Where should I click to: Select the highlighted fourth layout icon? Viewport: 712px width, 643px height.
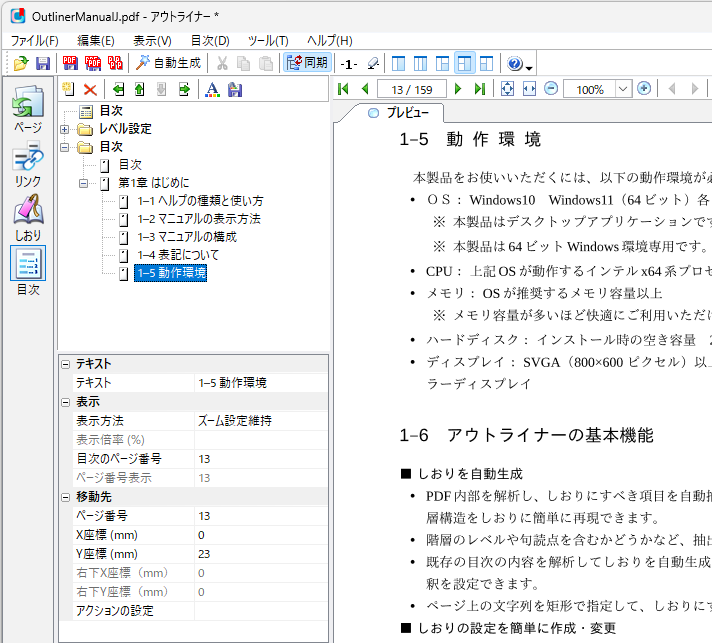pyautogui.click(x=465, y=63)
